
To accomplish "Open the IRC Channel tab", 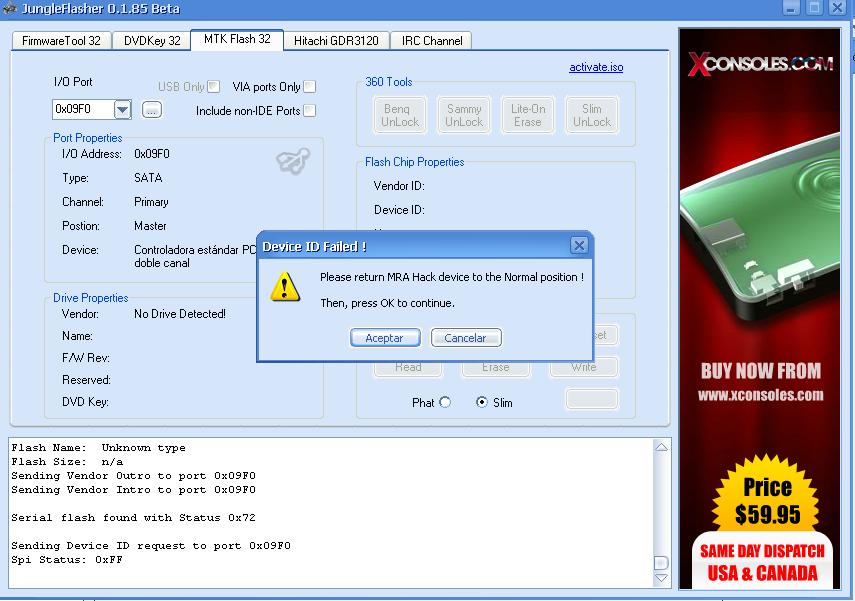I will (x=432, y=41).
